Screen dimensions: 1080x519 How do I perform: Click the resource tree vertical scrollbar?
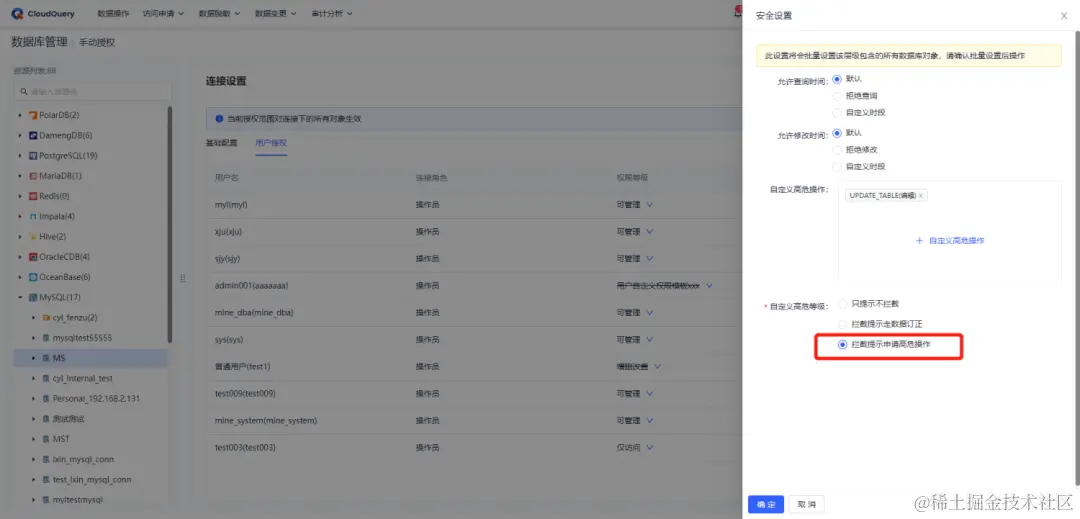(x=169, y=224)
